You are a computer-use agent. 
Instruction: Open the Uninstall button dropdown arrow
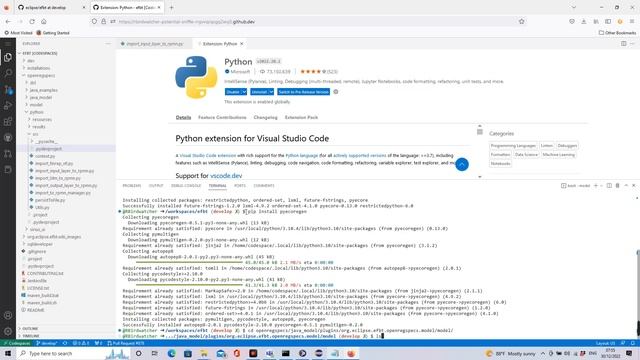click(271, 92)
